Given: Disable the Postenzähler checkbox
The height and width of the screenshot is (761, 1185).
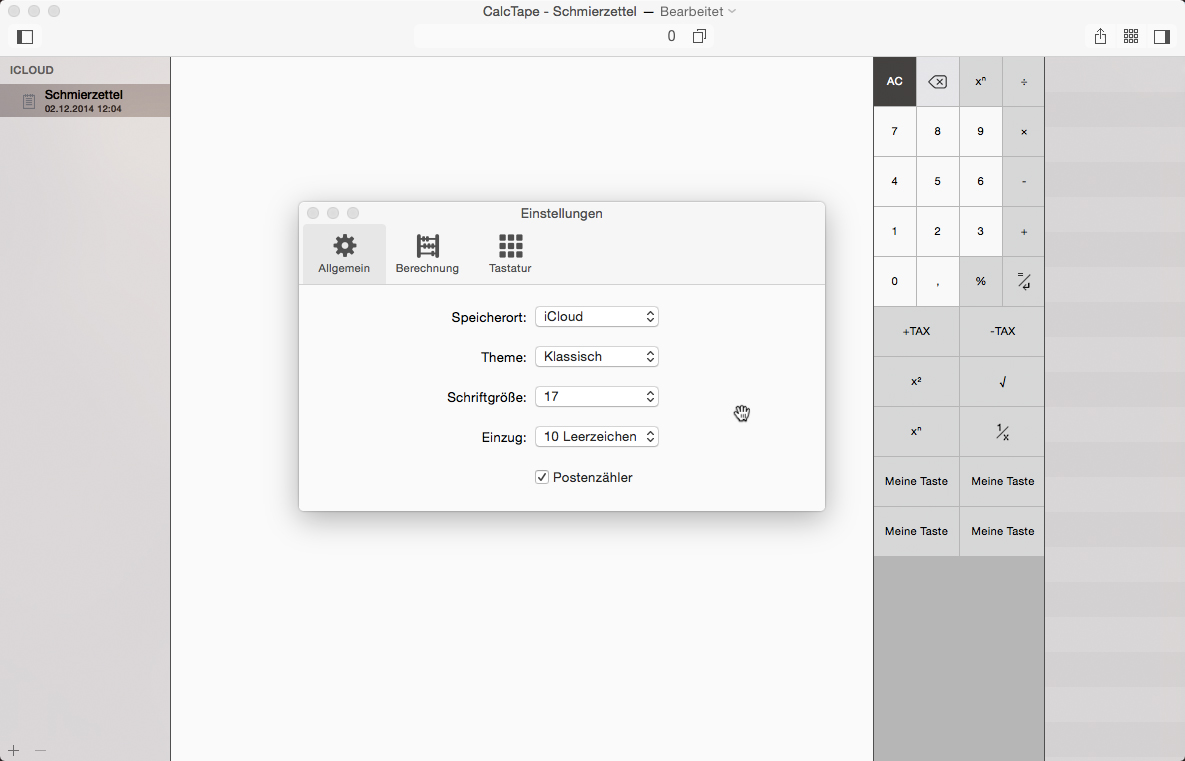Looking at the screenshot, I should click(x=542, y=478).
